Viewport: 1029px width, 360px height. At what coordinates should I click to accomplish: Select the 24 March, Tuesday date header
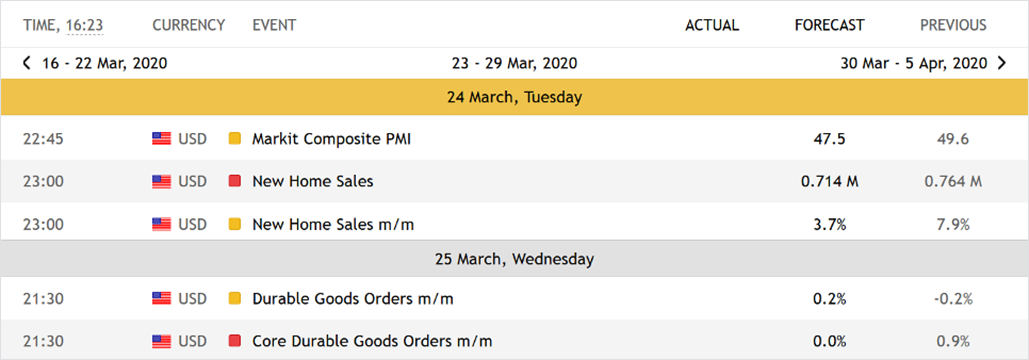coord(514,98)
